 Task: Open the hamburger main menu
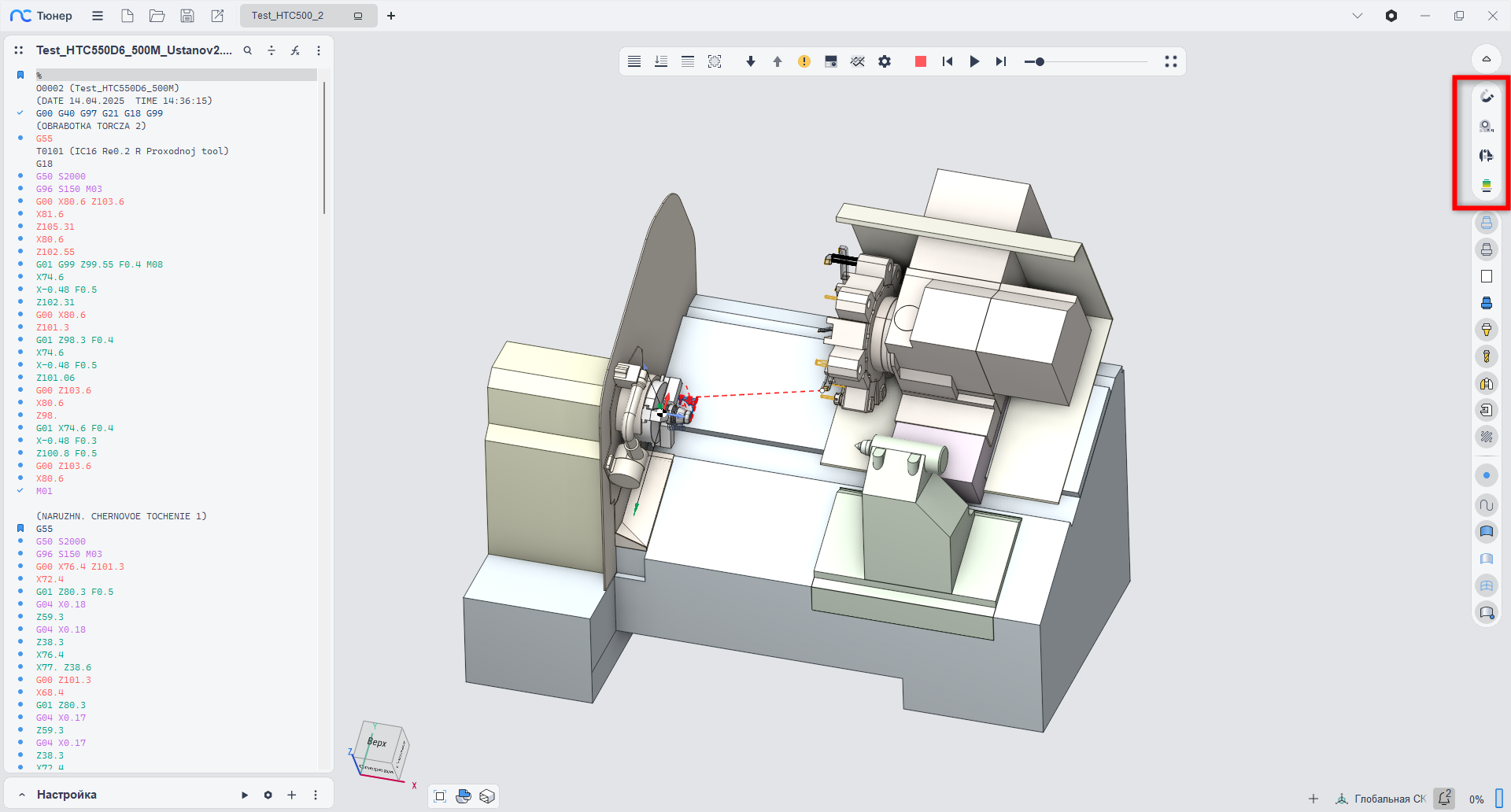click(x=98, y=16)
